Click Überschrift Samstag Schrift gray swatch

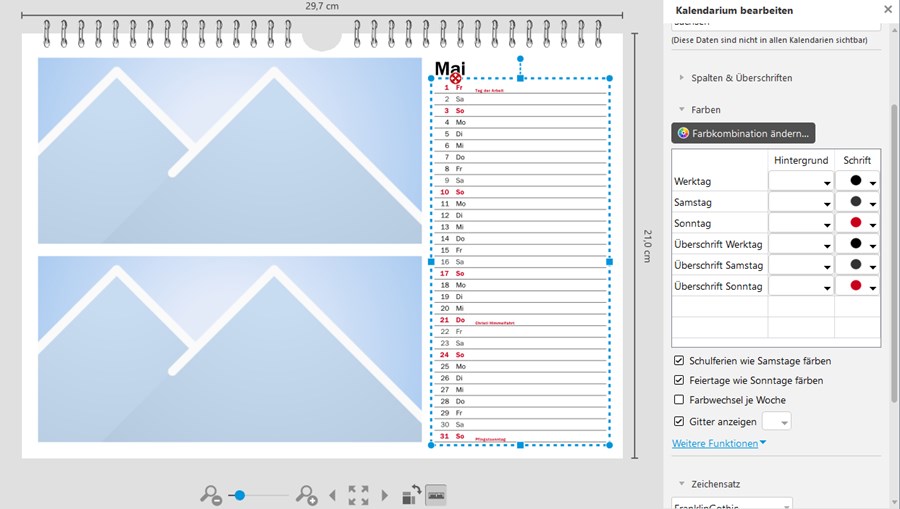click(x=856, y=265)
